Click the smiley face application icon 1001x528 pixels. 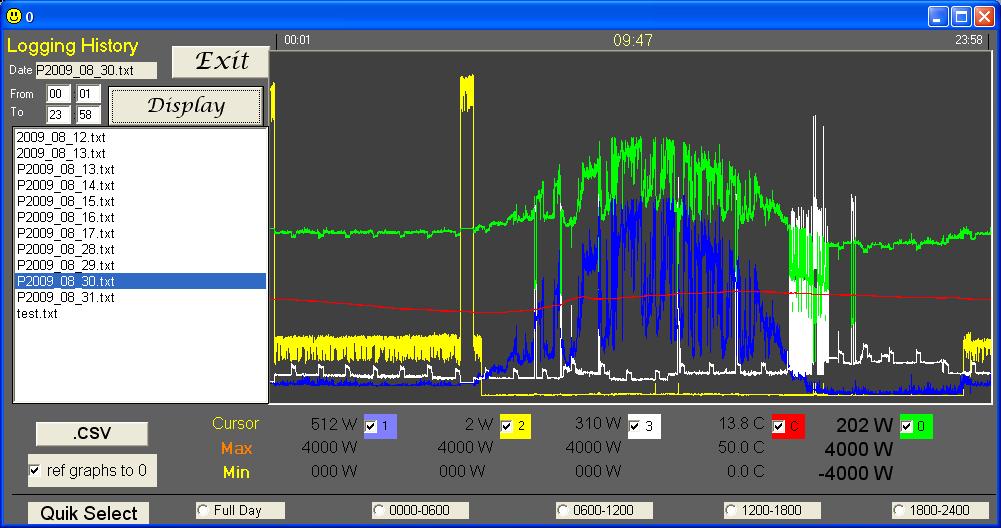14,16
